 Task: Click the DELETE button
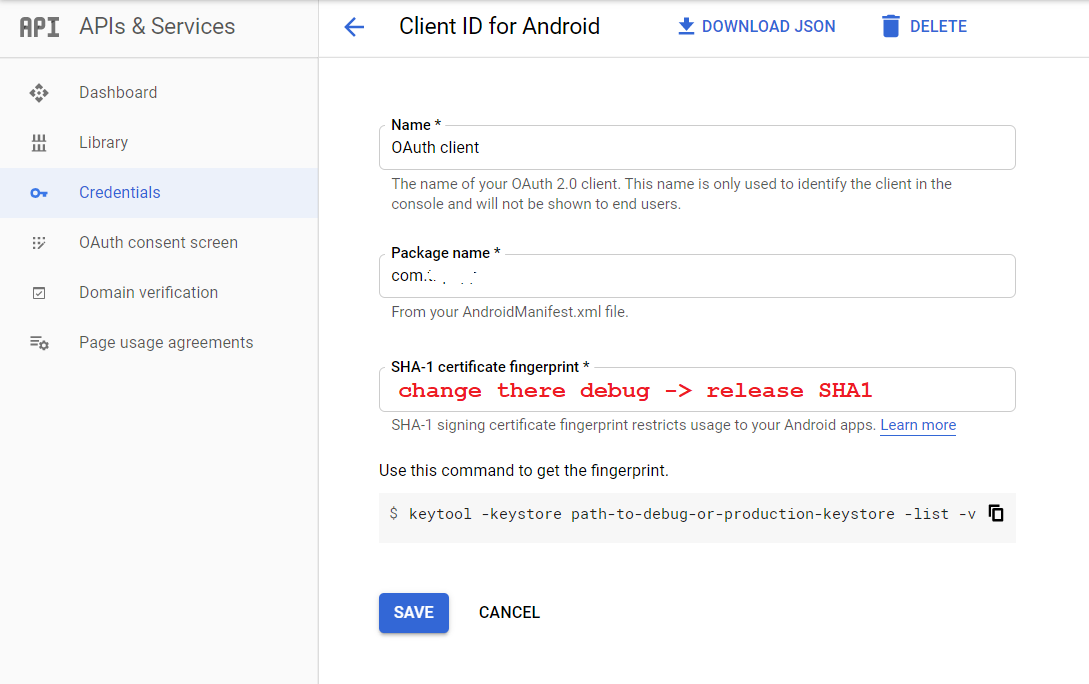coord(924,26)
